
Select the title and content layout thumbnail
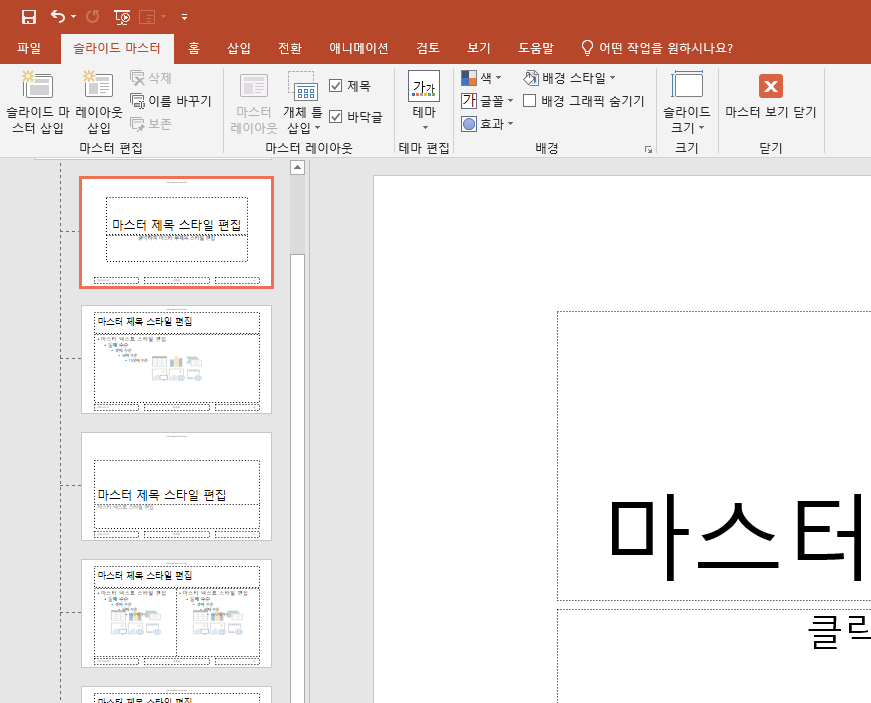177,359
